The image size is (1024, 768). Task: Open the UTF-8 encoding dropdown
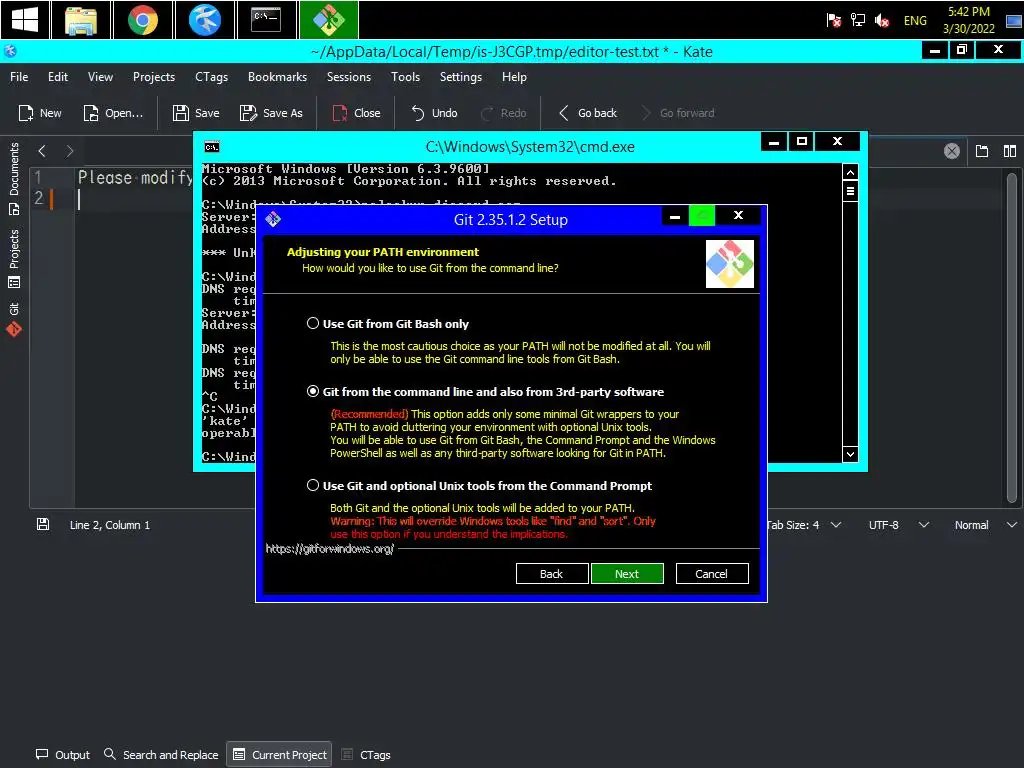tap(899, 525)
